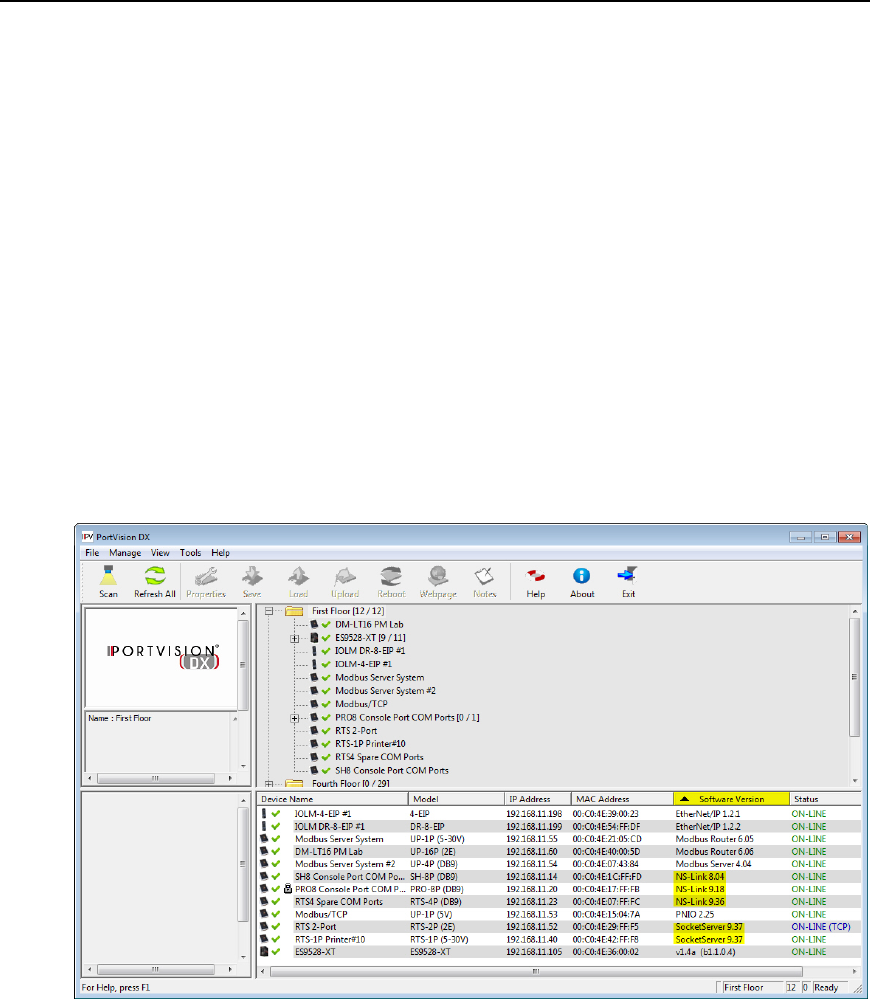The height and width of the screenshot is (999, 870).
Task: Click the Help lifebuoy toolbar icon
Action: (x=536, y=577)
